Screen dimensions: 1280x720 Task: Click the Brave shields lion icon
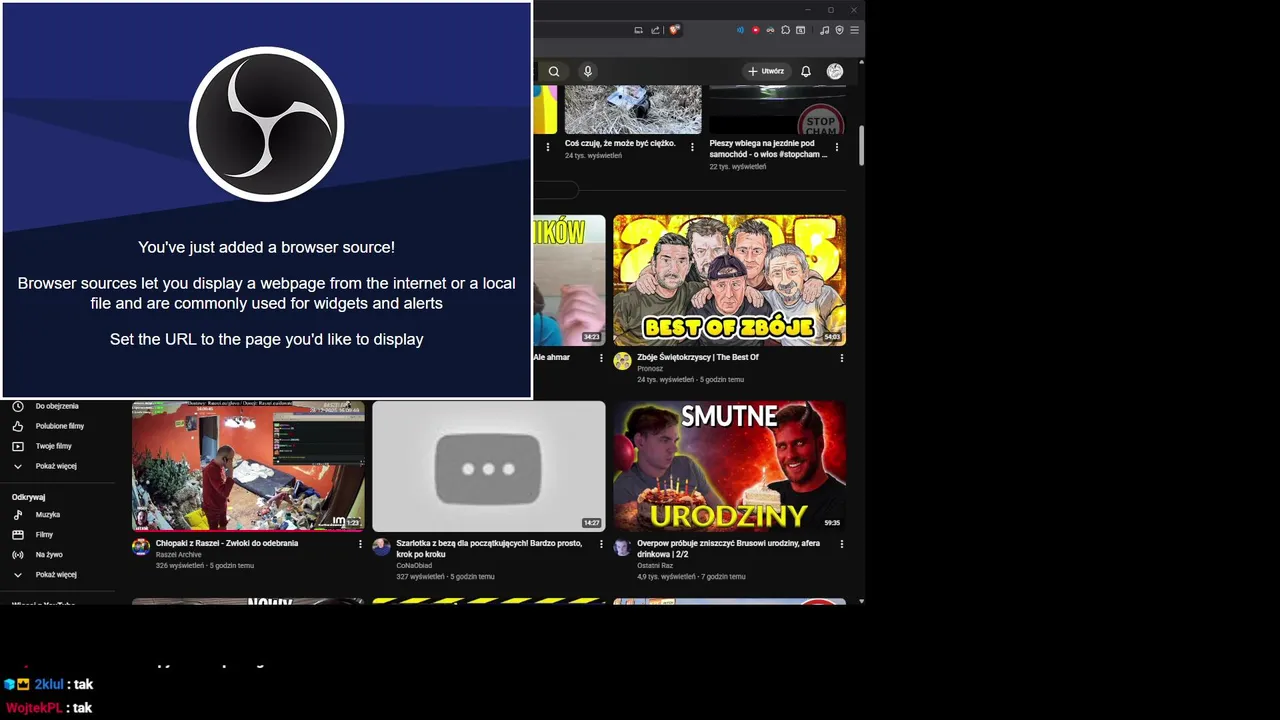[674, 30]
